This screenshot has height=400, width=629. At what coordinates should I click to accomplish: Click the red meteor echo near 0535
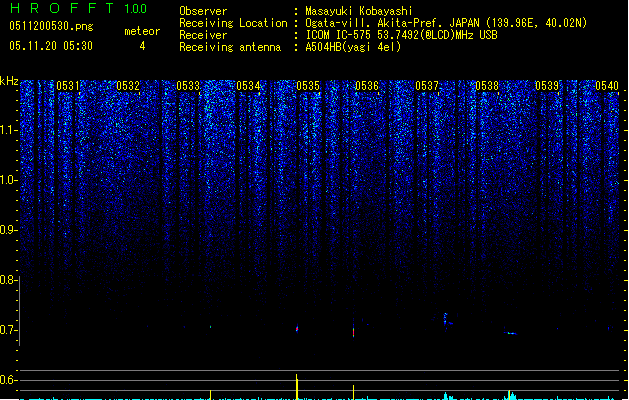point(297,329)
